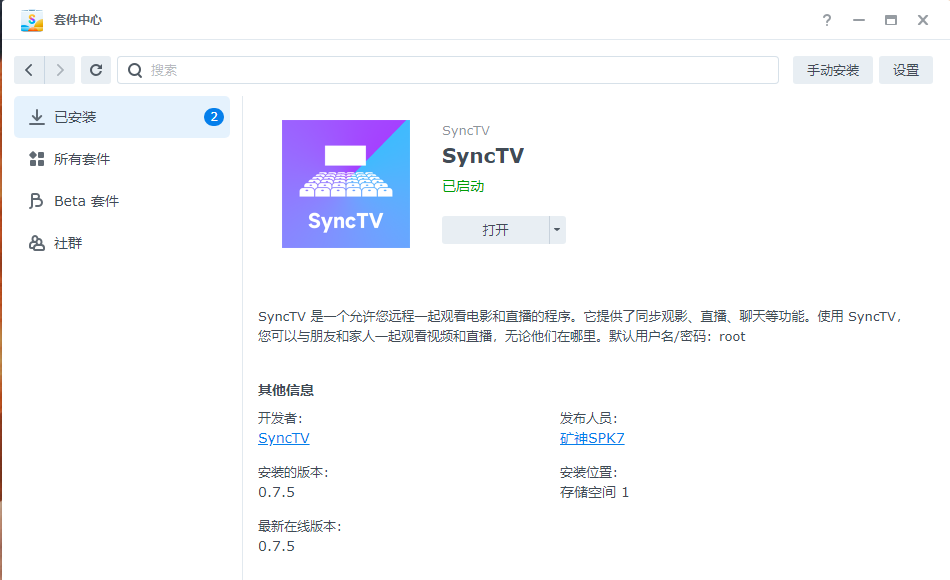Click inside the search input field

coord(400,69)
